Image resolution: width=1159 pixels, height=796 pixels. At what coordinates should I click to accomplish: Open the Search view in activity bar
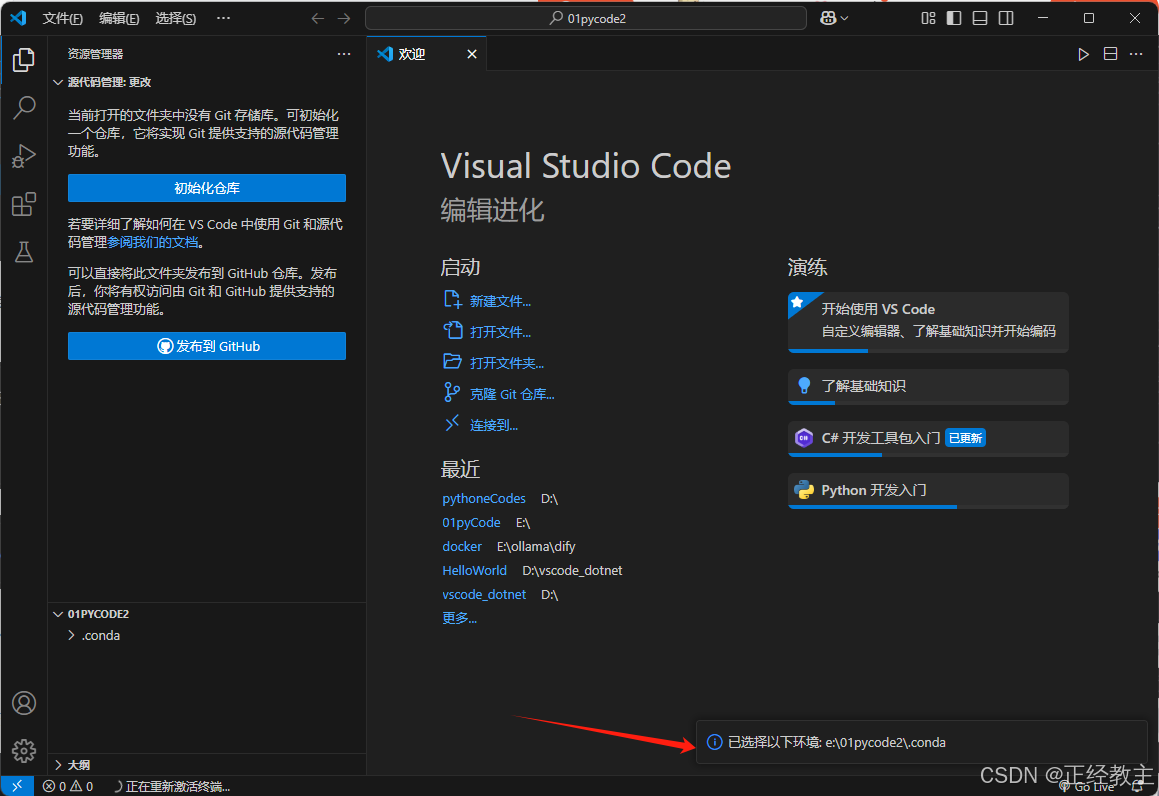pos(24,108)
